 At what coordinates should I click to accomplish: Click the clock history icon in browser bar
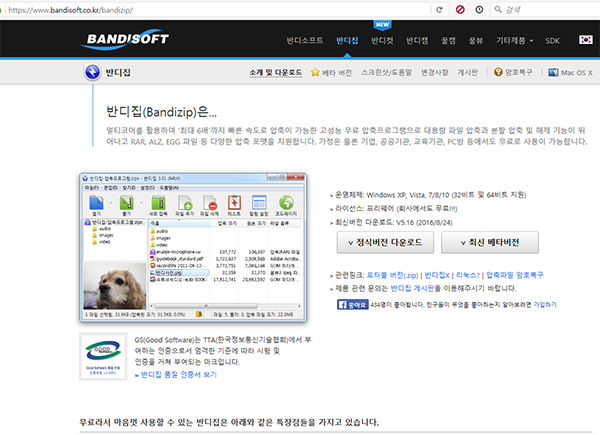(x=479, y=10)
